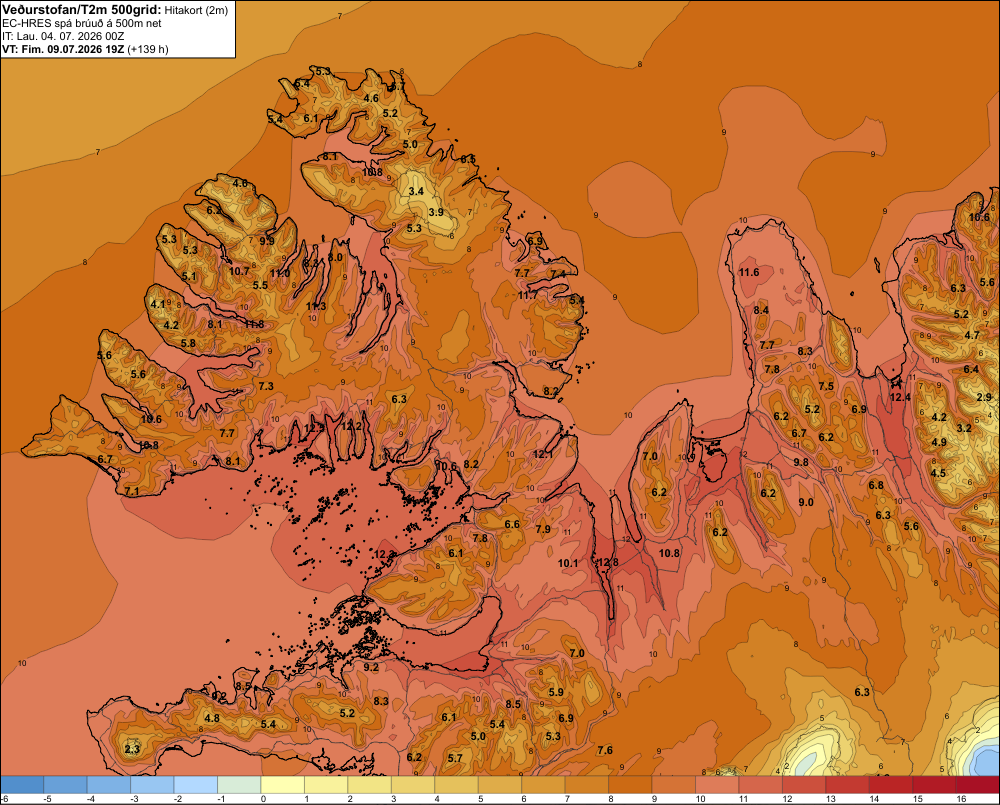Click the Veðurstofan/T2m 500grid title text
The image size is (1000, 805).
point(81,10)
